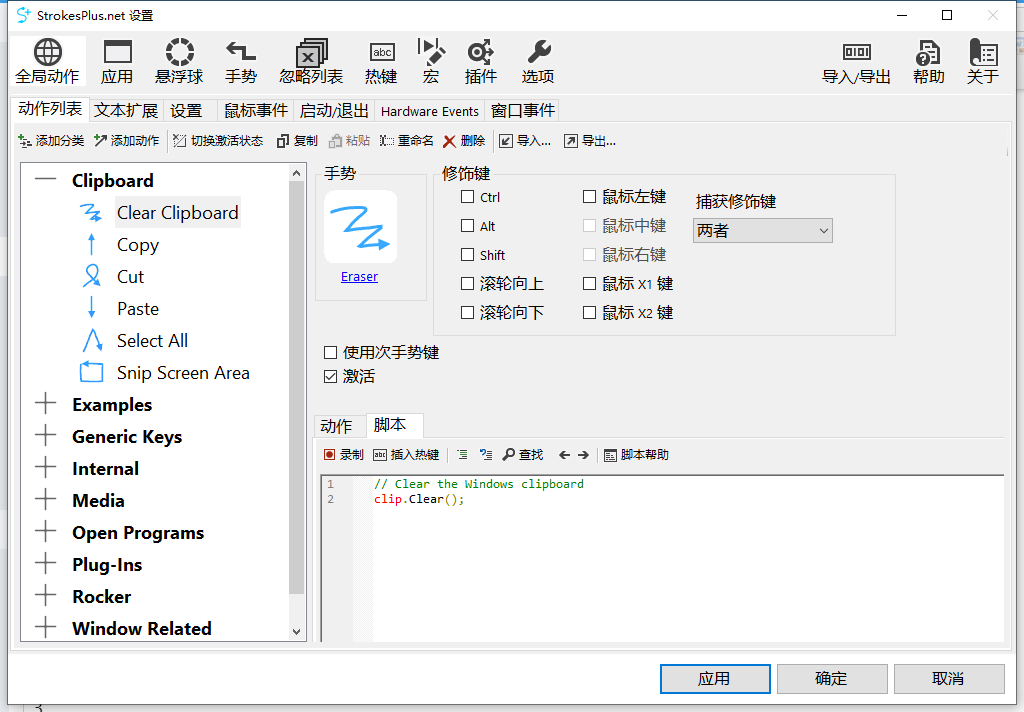
Task: Enable the Shift modifier checkbox
Action: click(x=467, y=254)
